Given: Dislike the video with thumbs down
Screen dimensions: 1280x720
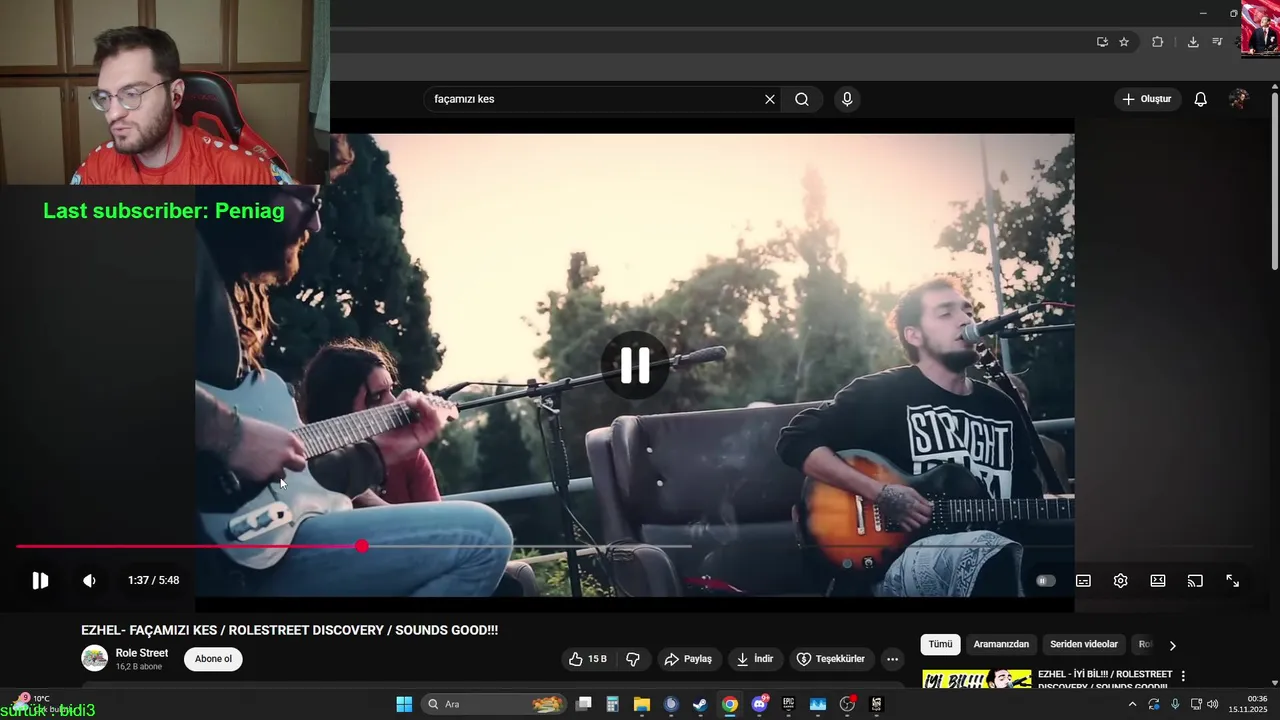Looking at the screenshot, I should (x=633, y=659).
